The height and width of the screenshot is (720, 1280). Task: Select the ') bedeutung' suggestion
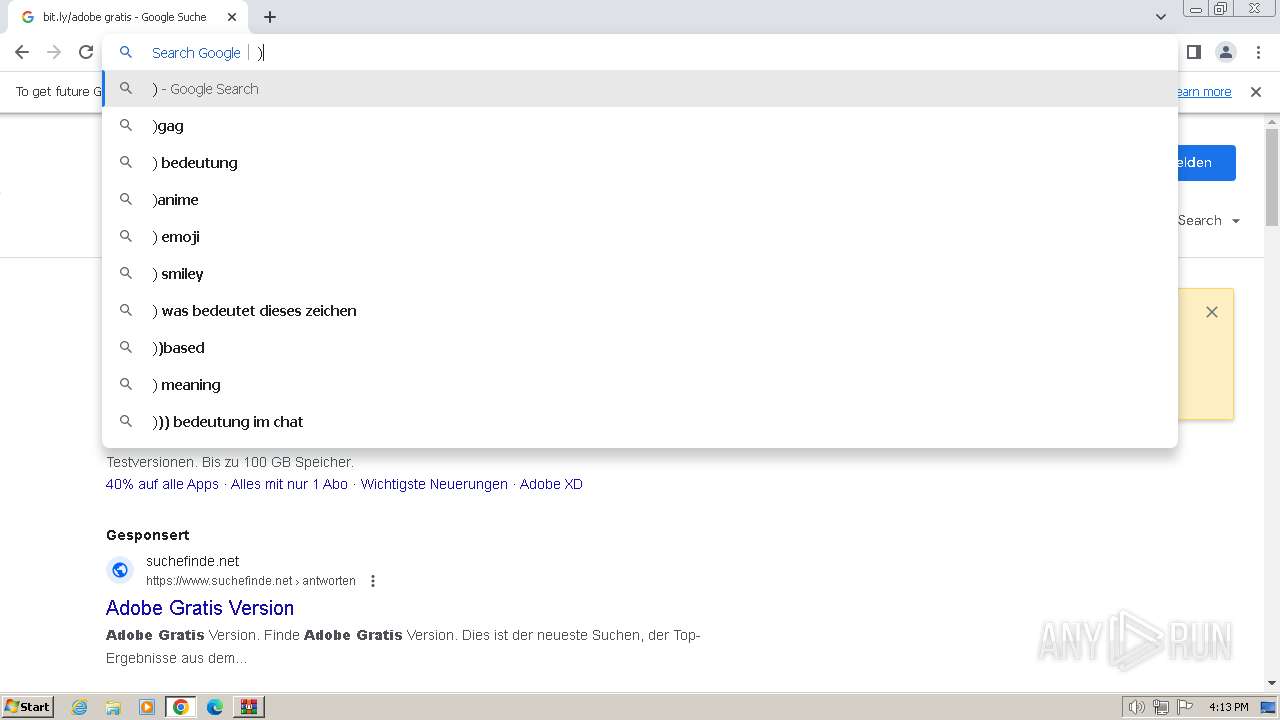640,163
